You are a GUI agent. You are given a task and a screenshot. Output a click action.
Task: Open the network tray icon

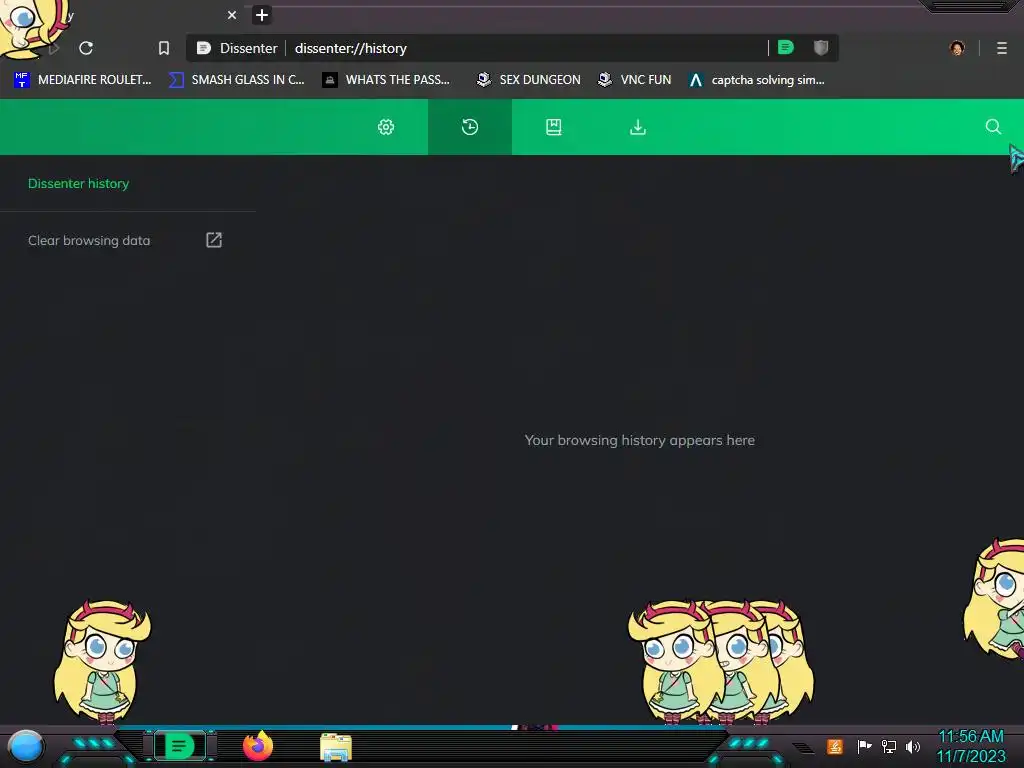[x=888, y=746]
